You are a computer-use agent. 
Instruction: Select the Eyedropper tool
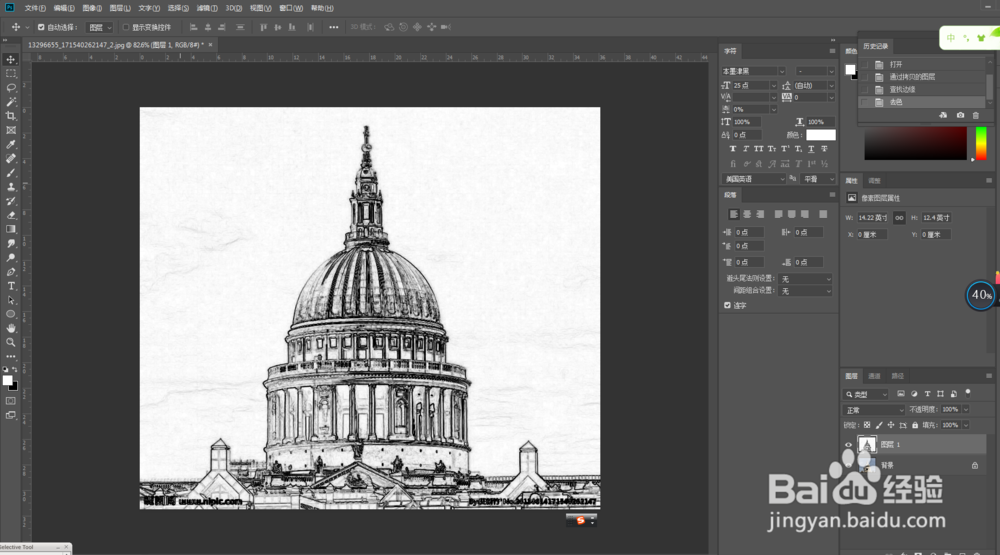(x=11, y=144)
